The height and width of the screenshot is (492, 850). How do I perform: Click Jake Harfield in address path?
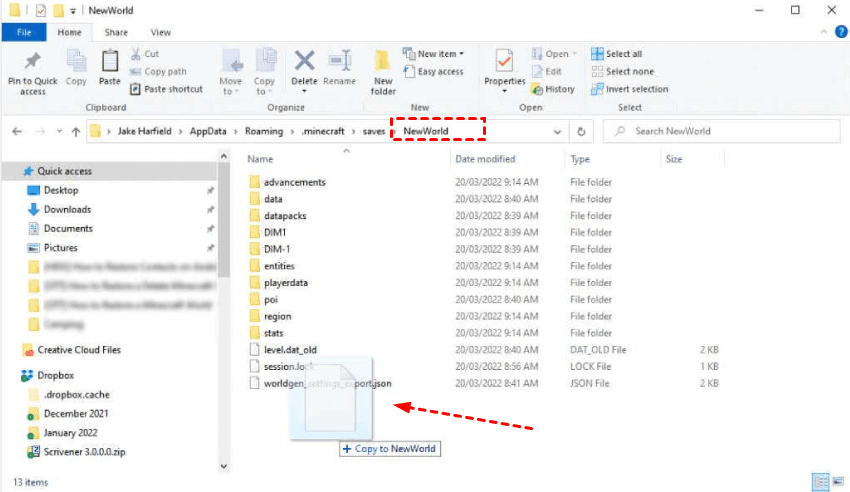click(144, 131)
